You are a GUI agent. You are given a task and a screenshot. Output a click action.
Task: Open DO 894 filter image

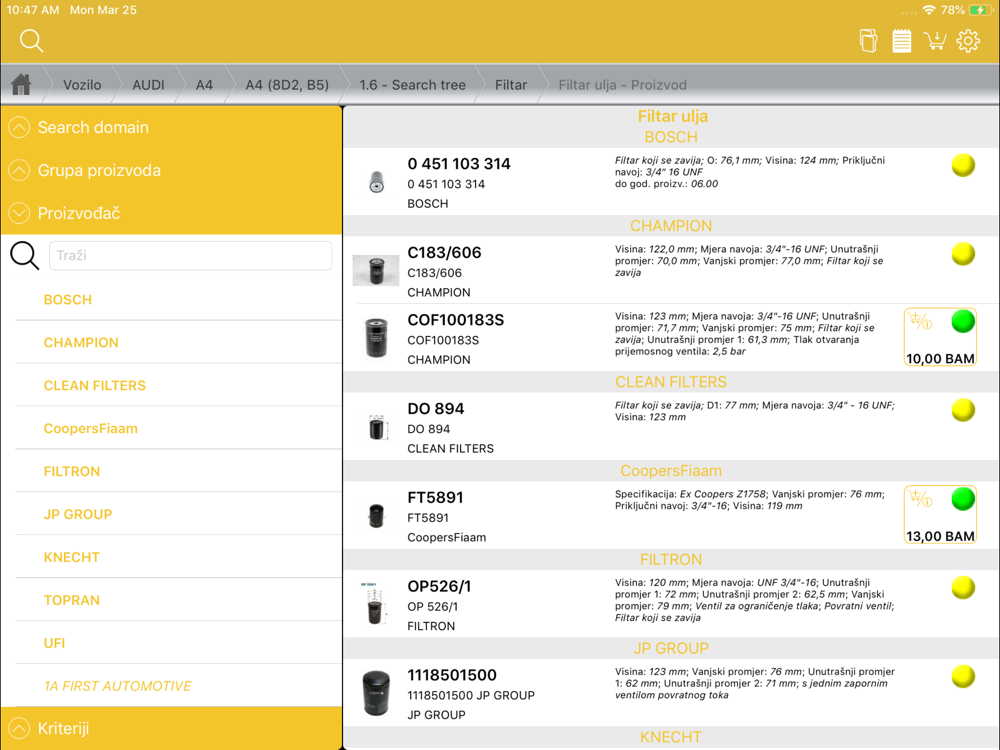tap(376, 427)
